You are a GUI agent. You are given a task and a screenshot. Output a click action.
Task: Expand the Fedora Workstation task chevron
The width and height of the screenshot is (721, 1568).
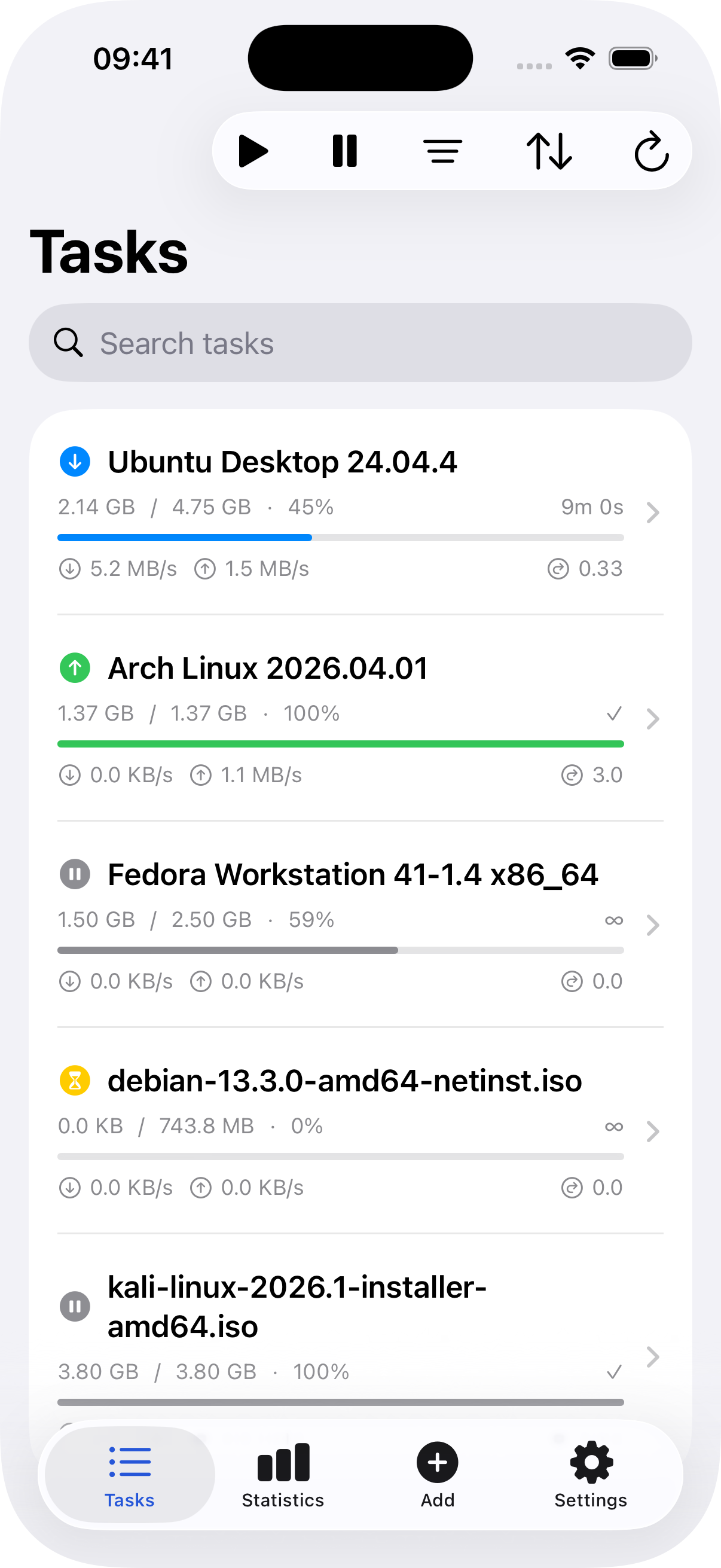point(653,925)
